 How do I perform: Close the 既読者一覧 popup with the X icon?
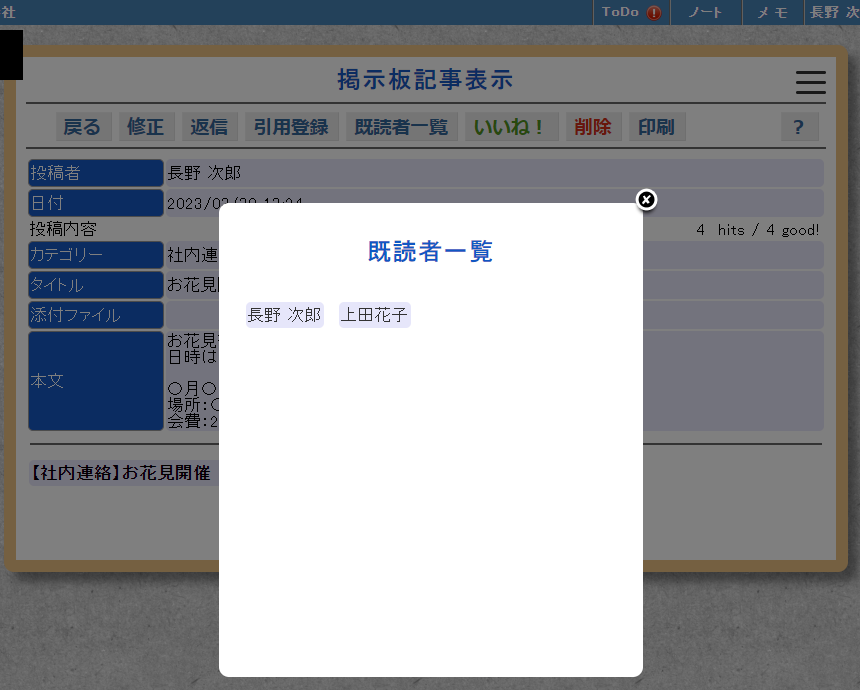point(646,200)
